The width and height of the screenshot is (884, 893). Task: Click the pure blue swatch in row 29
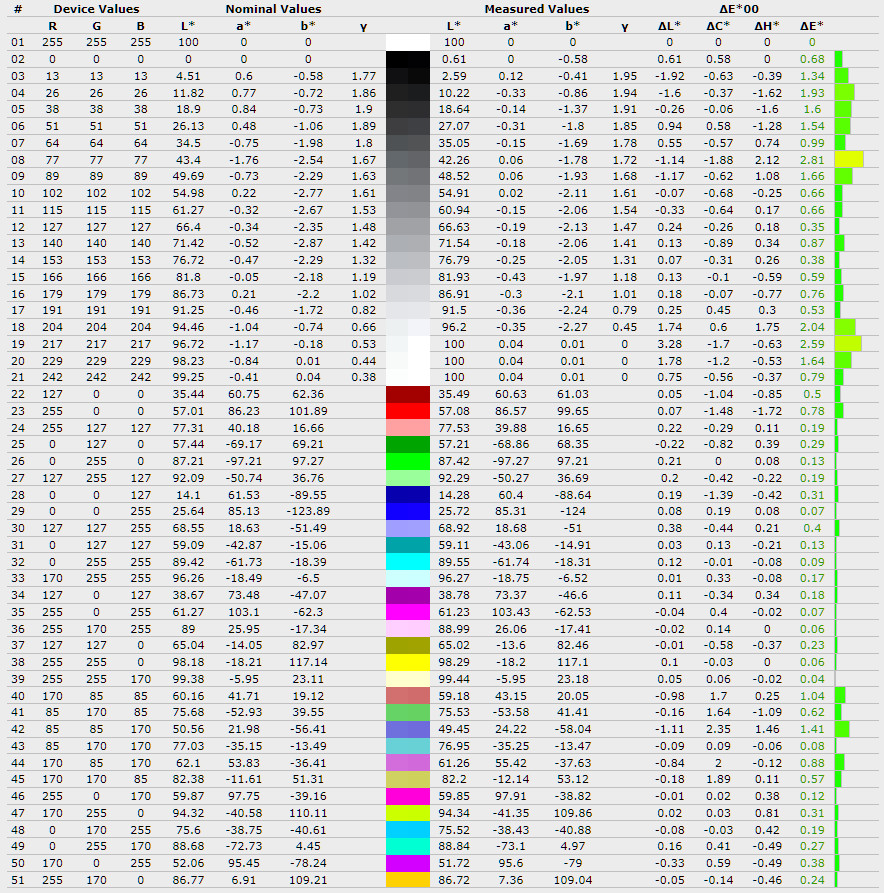point(408,511)
